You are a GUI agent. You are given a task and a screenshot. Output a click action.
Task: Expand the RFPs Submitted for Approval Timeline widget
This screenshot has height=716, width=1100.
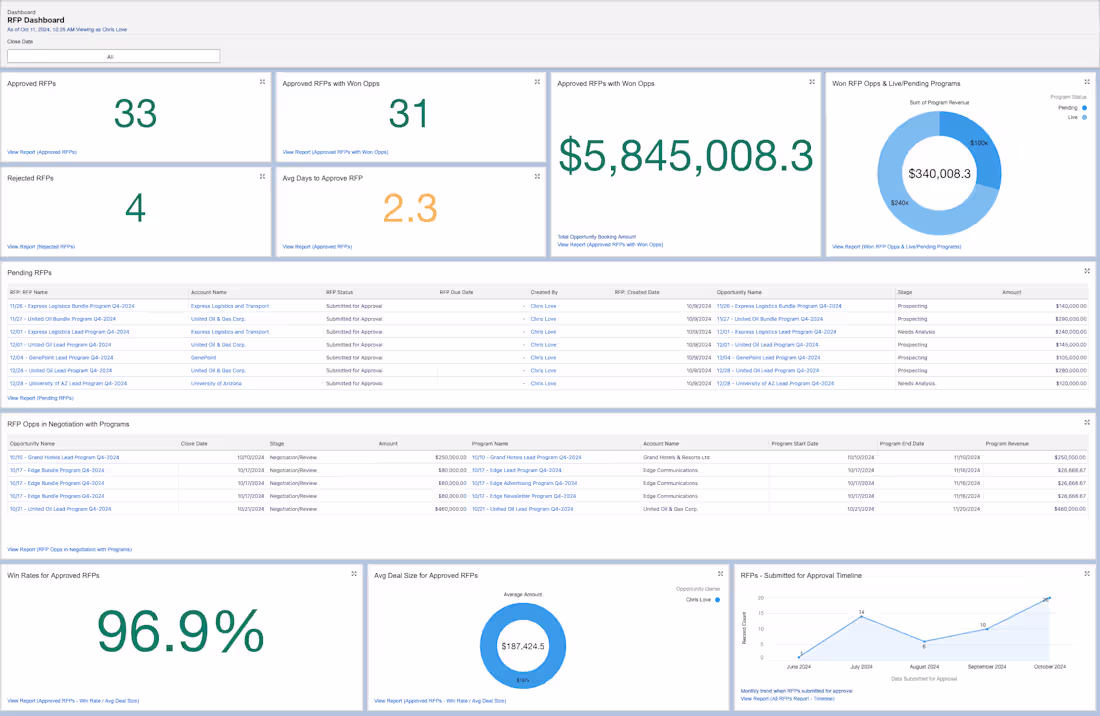coord(1086,573)
